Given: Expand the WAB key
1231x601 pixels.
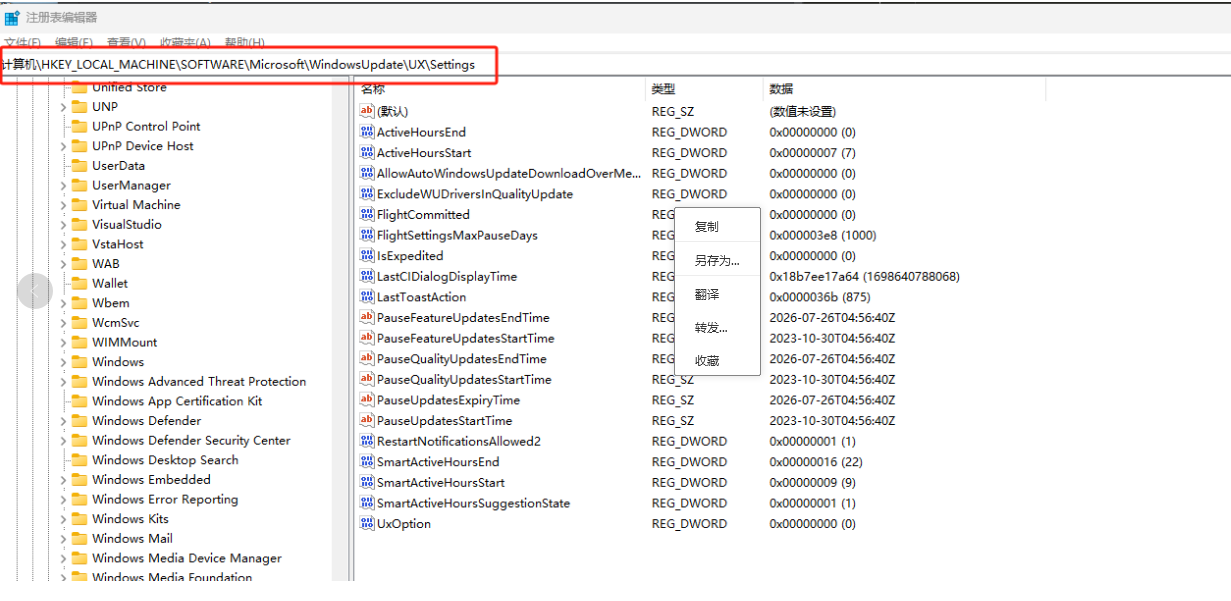Looking at the screenshot, I should (x=63, y=264).
